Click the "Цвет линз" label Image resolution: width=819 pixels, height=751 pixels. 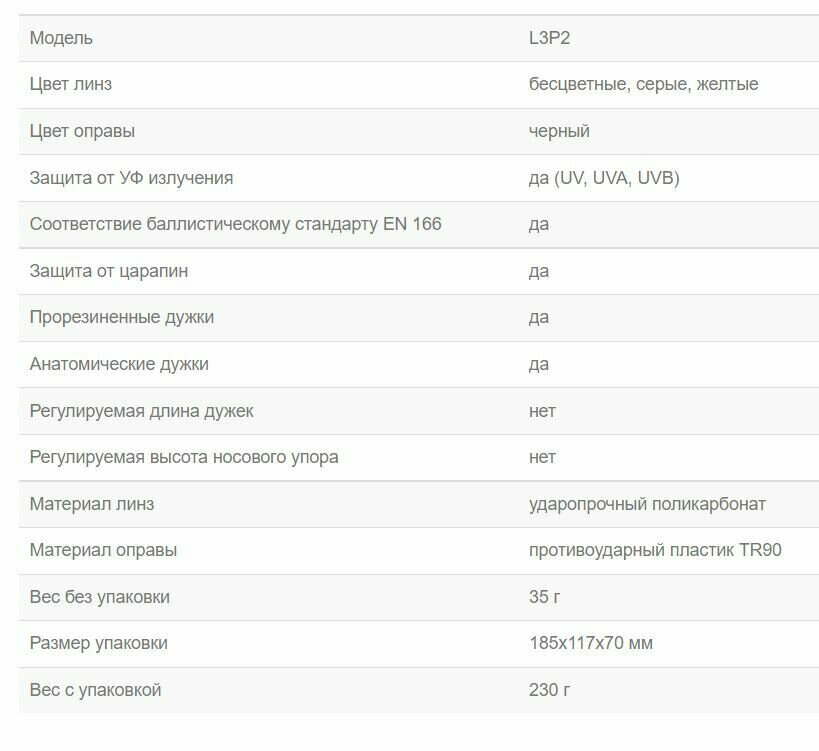point(71,84)
